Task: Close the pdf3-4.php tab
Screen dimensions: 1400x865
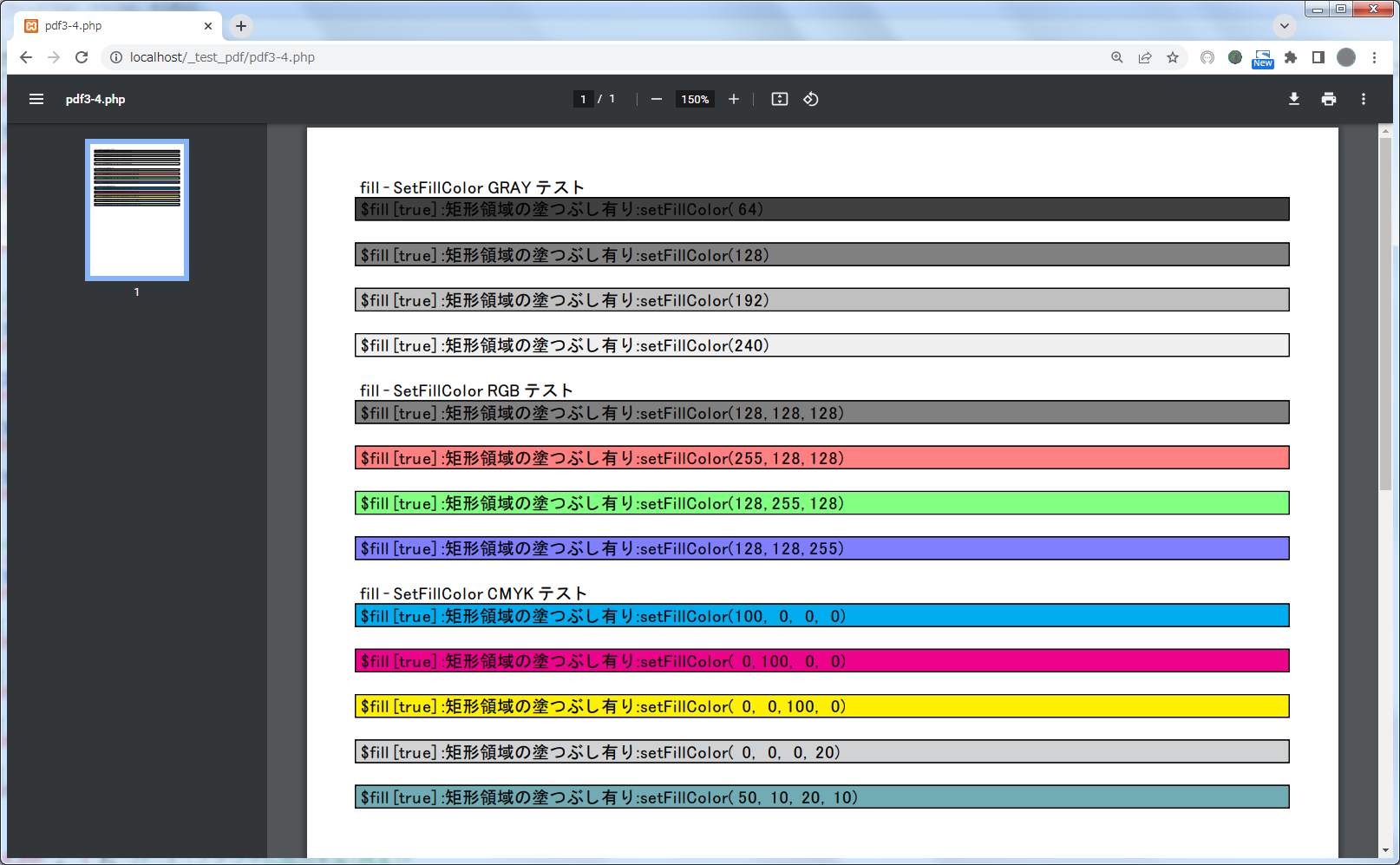Action: (x=208, y=26)
